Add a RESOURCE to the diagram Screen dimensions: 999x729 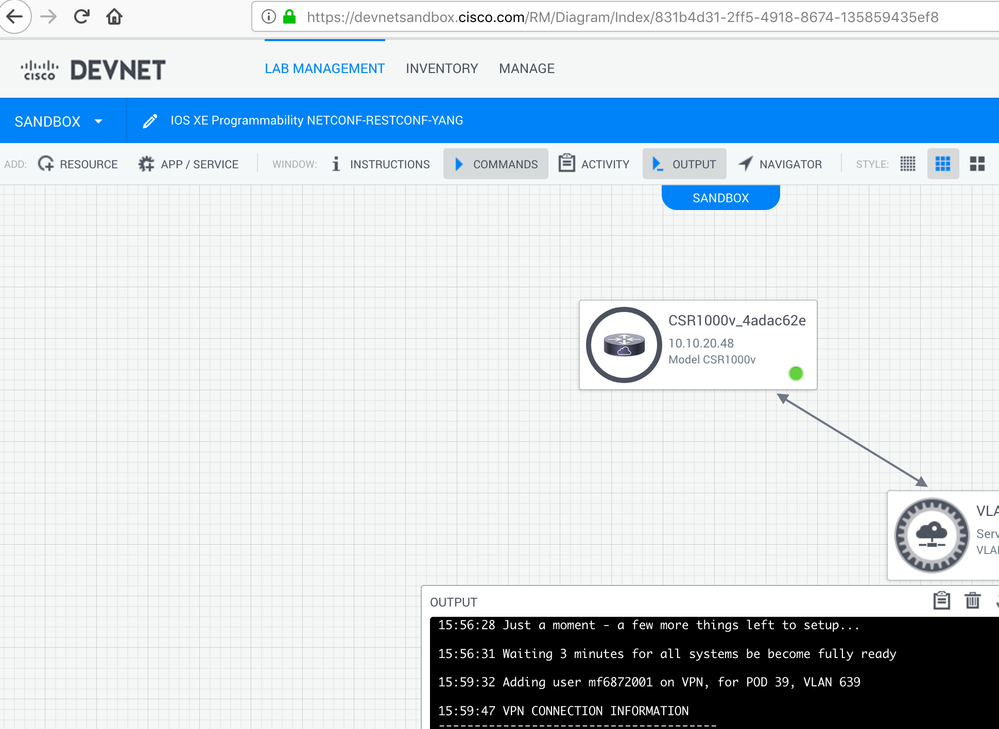(78, 164)
